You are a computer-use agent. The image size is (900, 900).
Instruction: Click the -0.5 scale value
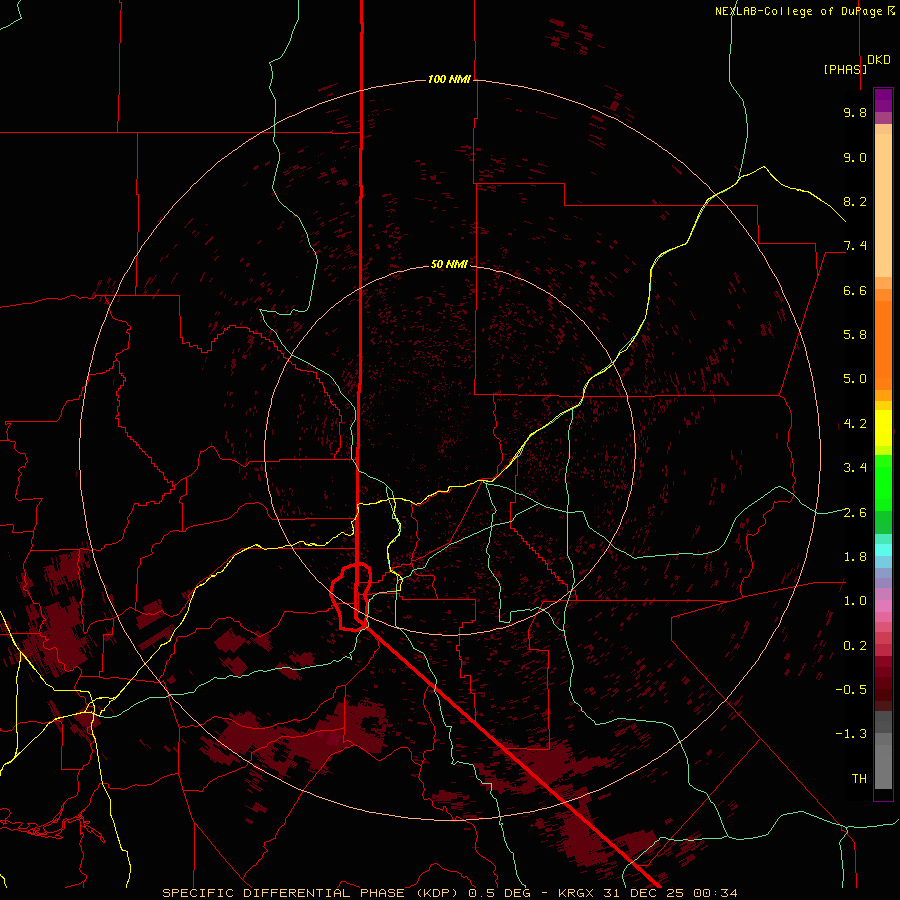851,690
